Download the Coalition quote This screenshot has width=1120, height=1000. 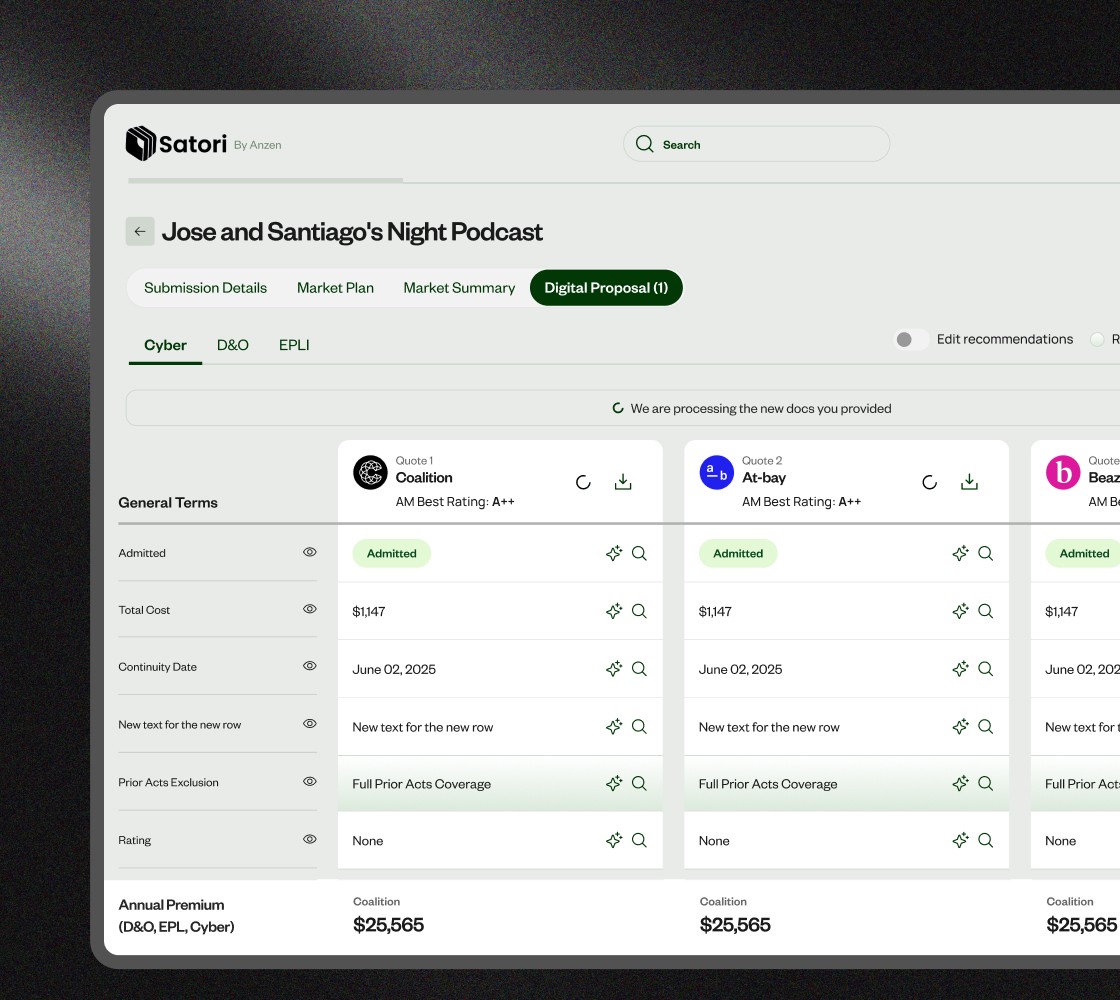click(x=623, y=481)
